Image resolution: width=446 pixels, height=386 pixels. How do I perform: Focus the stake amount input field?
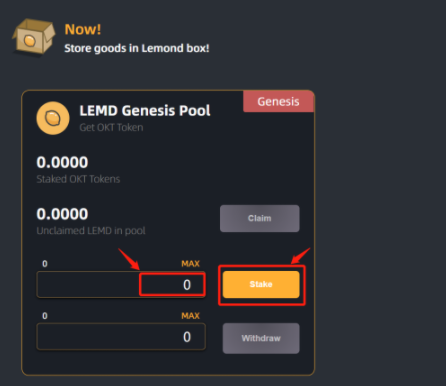(121, 284)
